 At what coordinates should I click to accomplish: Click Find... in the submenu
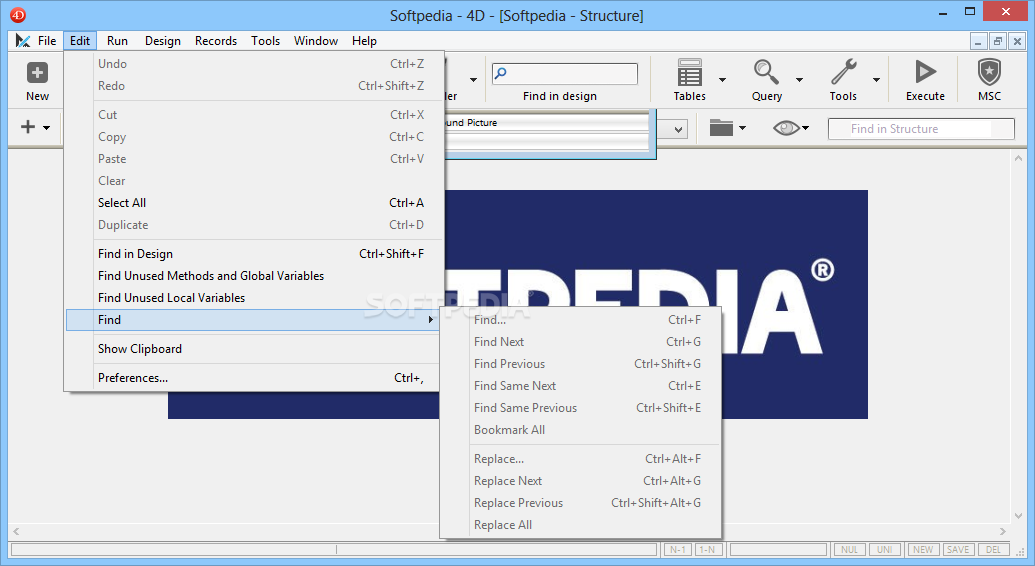[x=581, y=320]
